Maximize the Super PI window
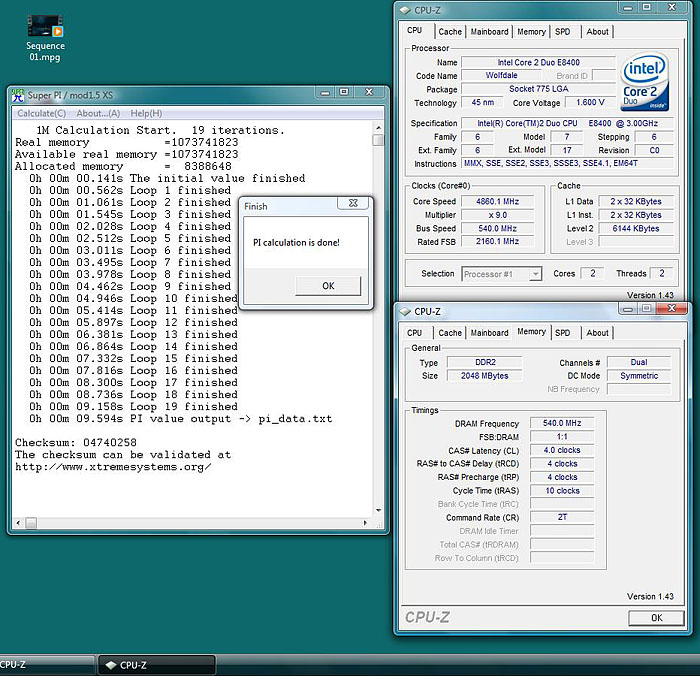 pyautogui.click(x=344, y=92)
